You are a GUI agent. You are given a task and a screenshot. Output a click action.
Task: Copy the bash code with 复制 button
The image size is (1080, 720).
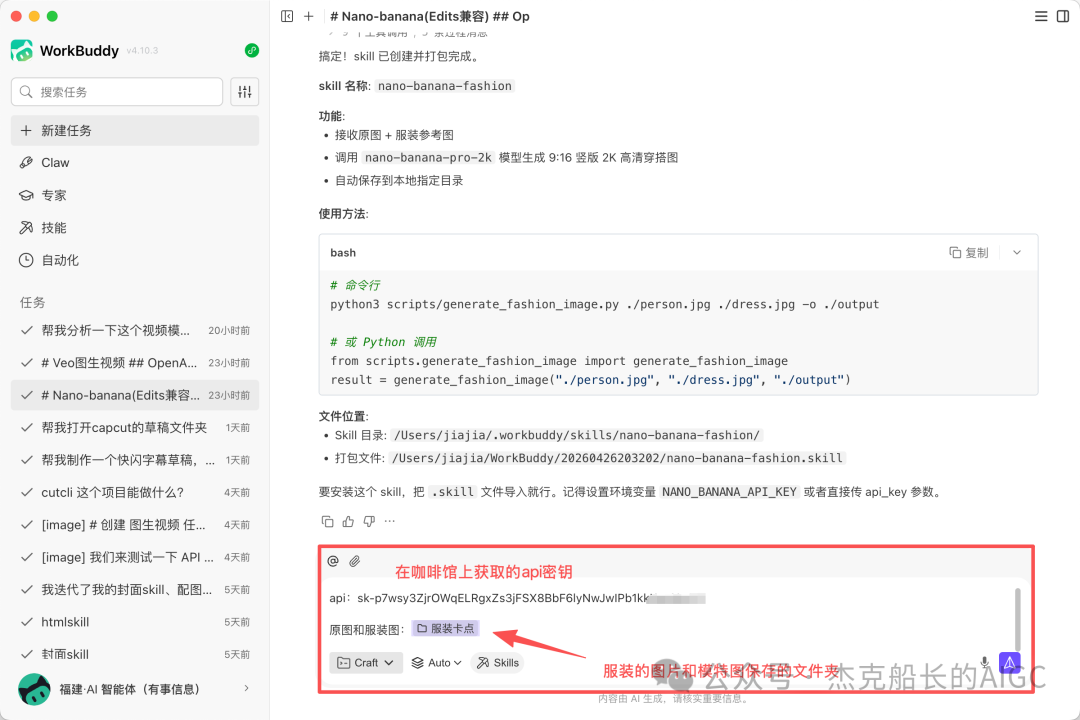[x=969, y=253]
